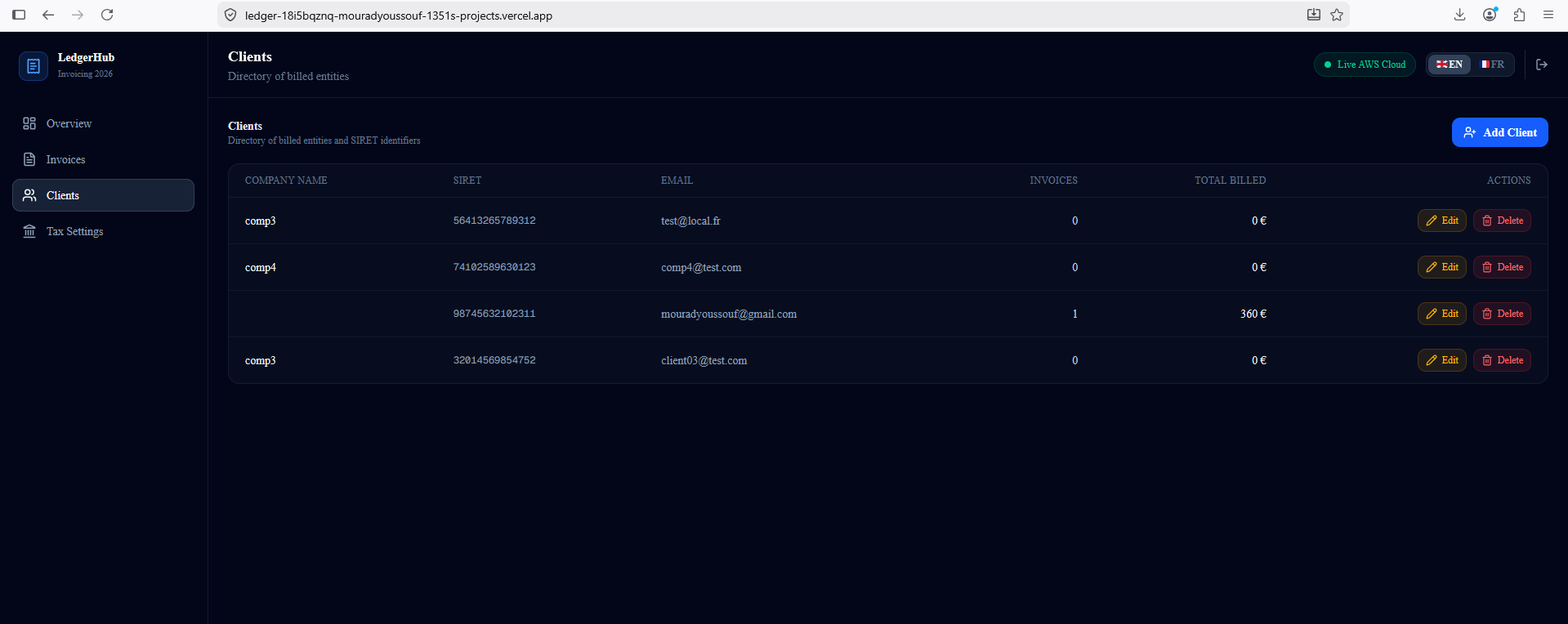The width and height of the screenshot is (1568, 624).
Task: Click the EMAIL column header
Action: tap(677, 181)
